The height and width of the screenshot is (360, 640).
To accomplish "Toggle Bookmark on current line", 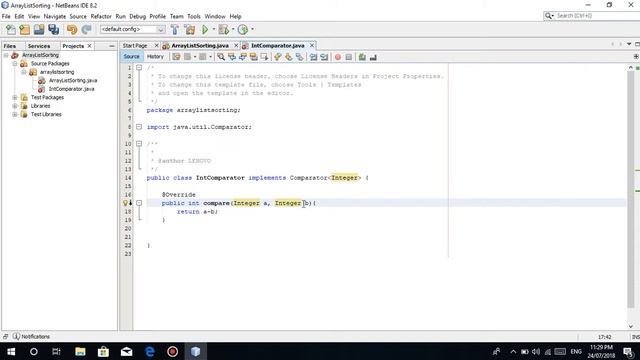I will (300, 57).
